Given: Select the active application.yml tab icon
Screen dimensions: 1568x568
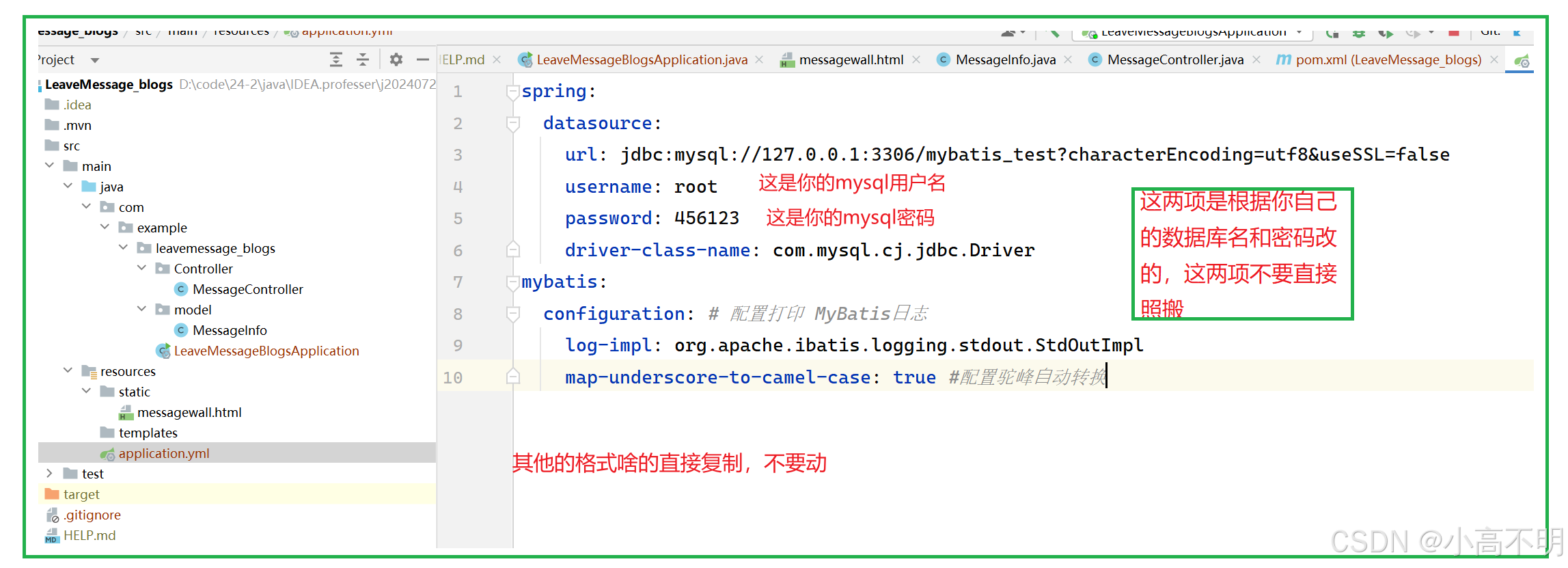Looking at the screenshot, I should pyautogui.click(x=1522, y=61).
